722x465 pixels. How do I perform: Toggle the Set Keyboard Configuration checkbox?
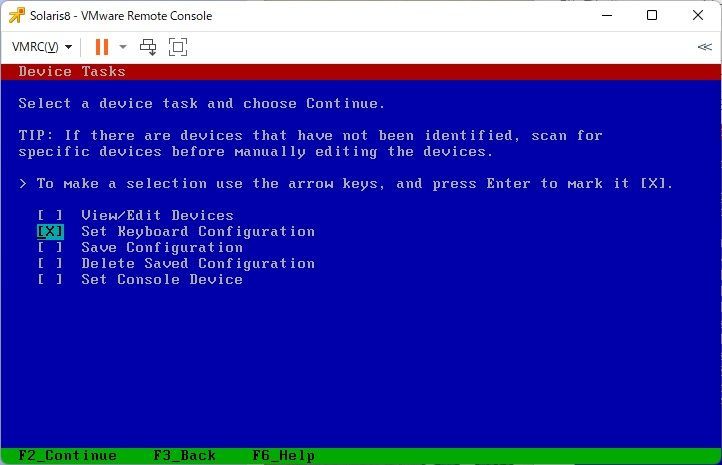pyautogui.click(x=50, y=231)
